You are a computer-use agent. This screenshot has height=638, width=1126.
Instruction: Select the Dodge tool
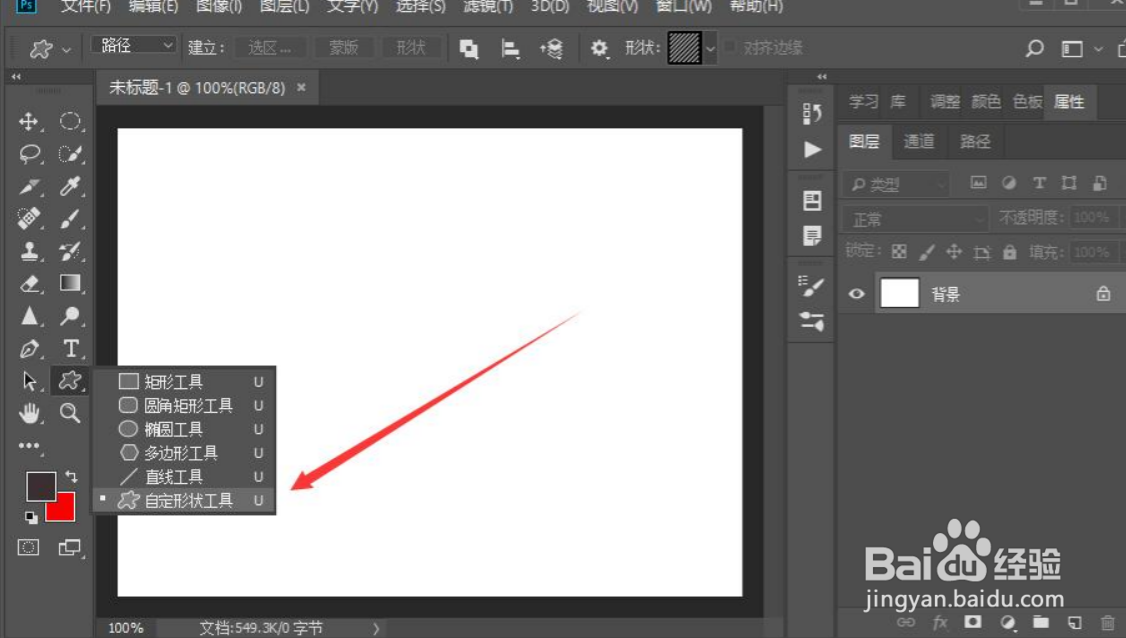point(70,316)
